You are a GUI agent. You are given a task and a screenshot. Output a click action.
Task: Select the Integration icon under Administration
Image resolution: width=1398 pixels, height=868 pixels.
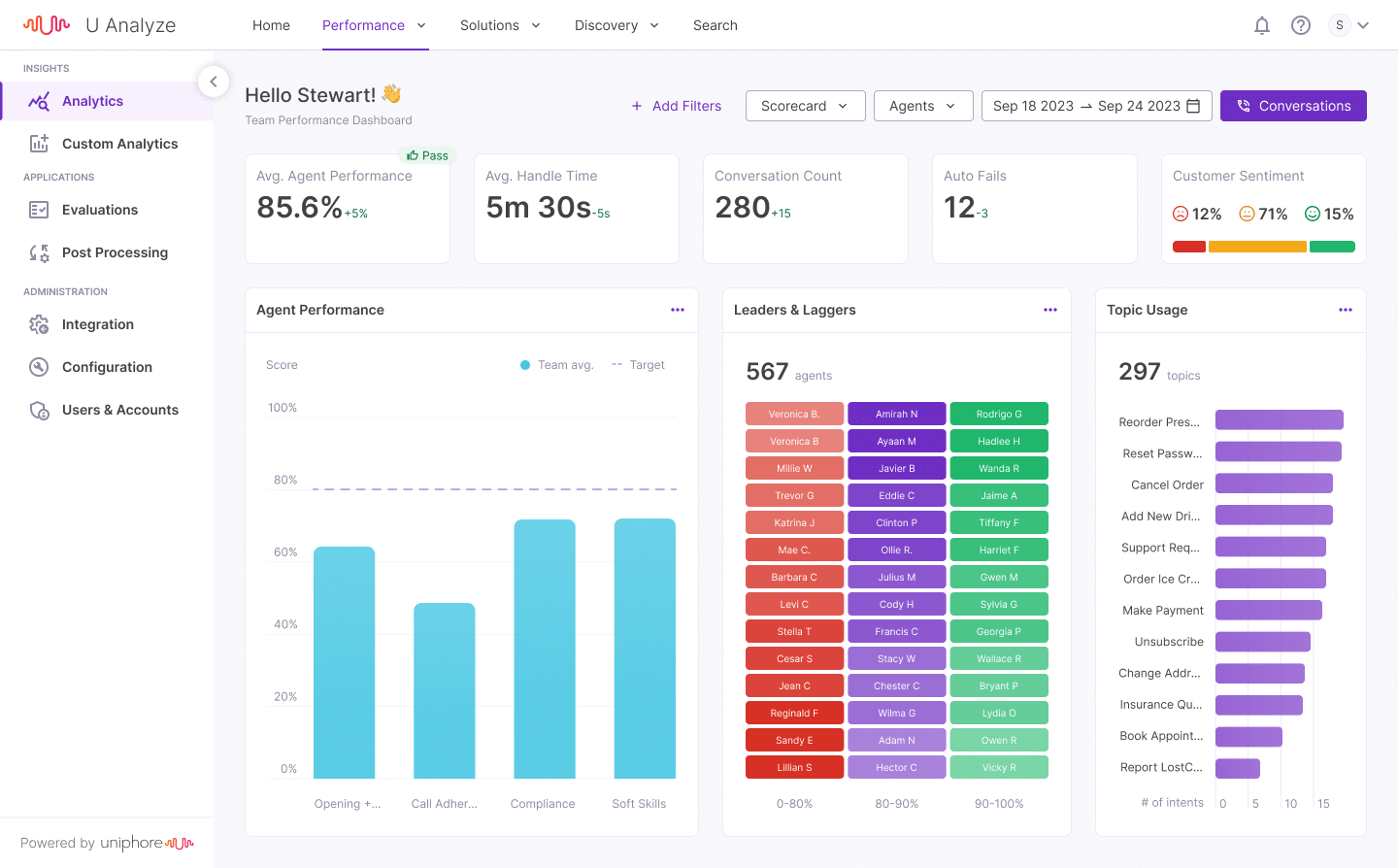(39, 324)
